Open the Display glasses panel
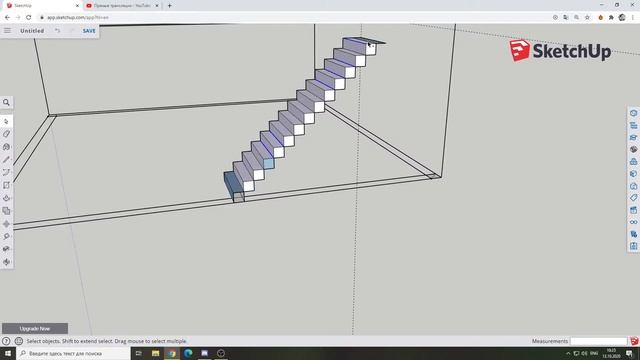Image resolution: width=640 pixels, height=360 pixels. coord(633,222)
